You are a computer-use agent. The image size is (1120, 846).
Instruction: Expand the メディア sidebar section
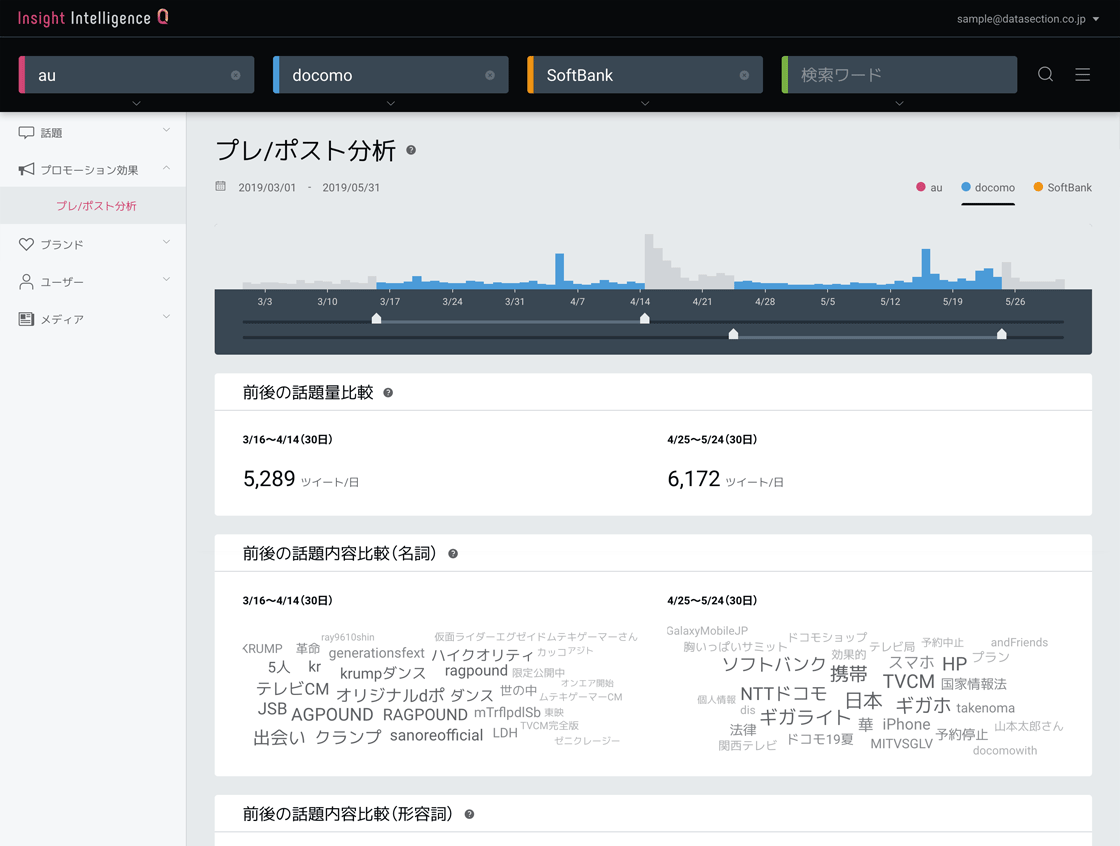(x=166, y=317)
